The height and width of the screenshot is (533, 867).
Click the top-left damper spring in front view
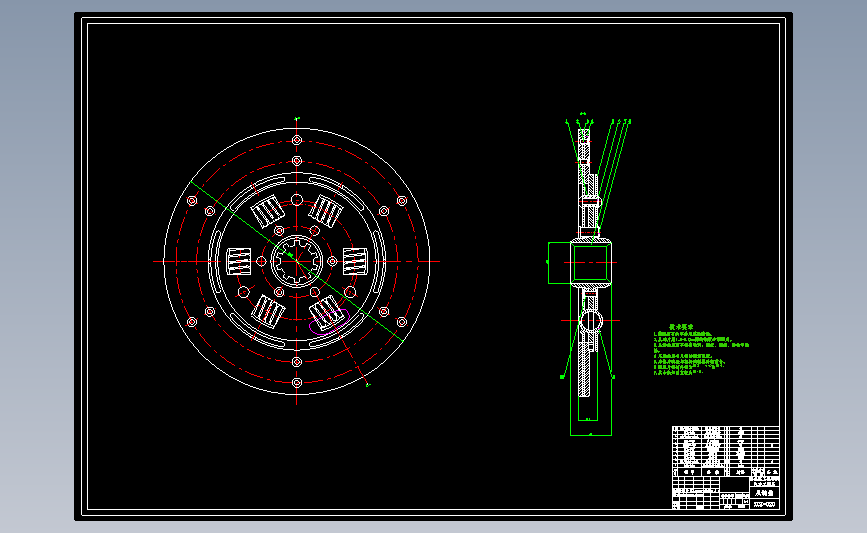point(268,211)
